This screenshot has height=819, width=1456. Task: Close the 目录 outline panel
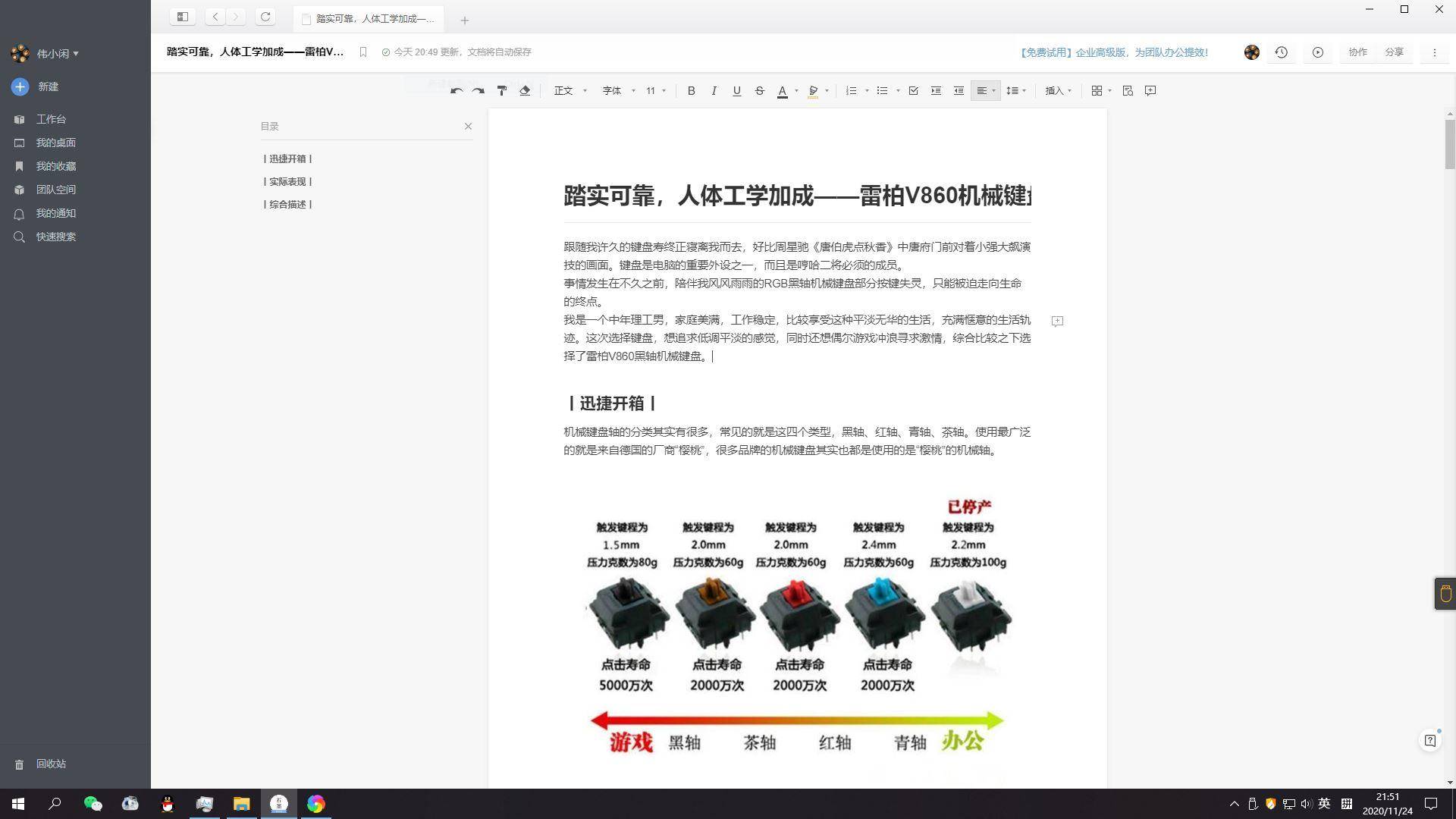pos(468,126)
